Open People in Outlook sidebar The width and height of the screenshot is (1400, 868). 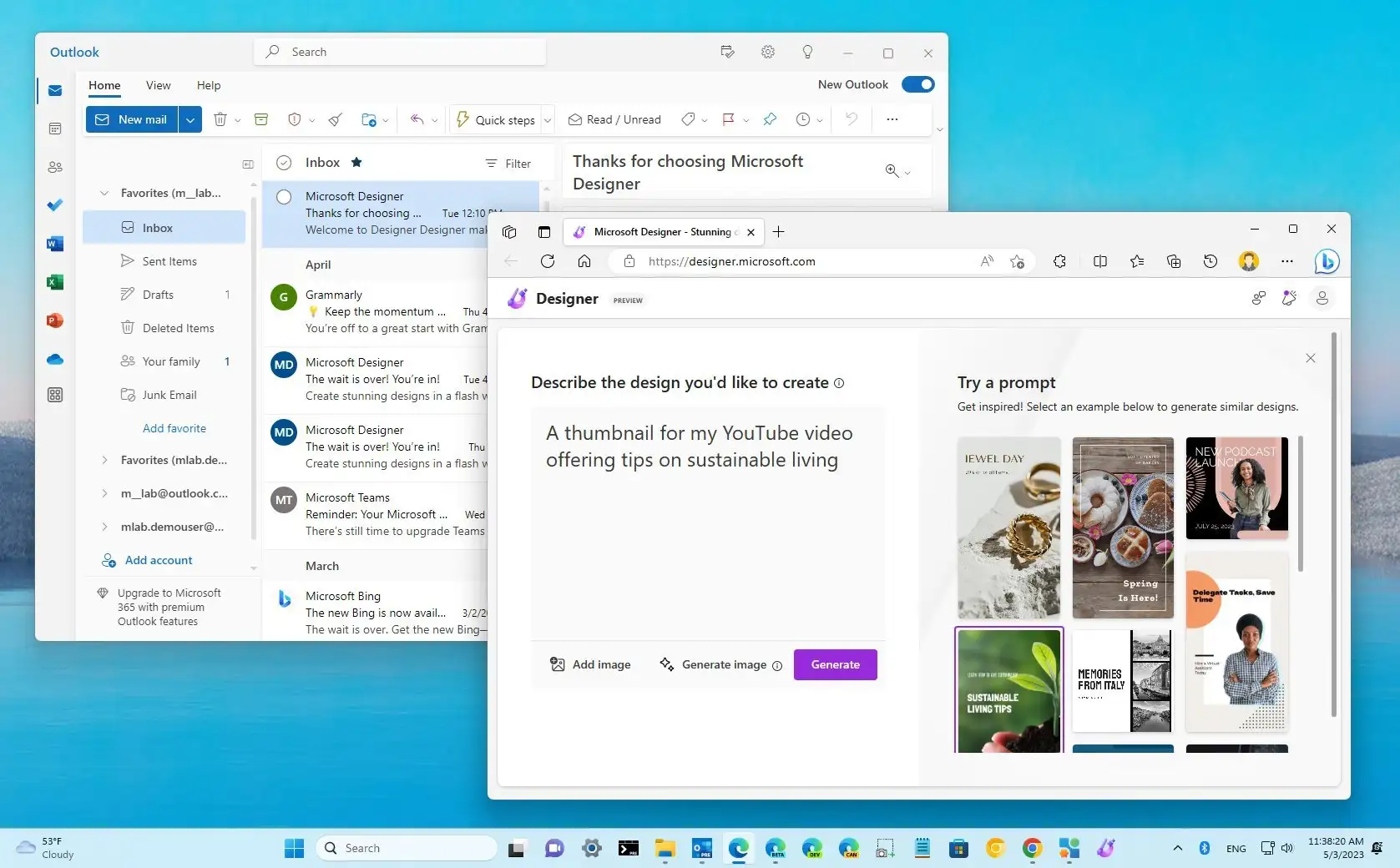[55, 167]
